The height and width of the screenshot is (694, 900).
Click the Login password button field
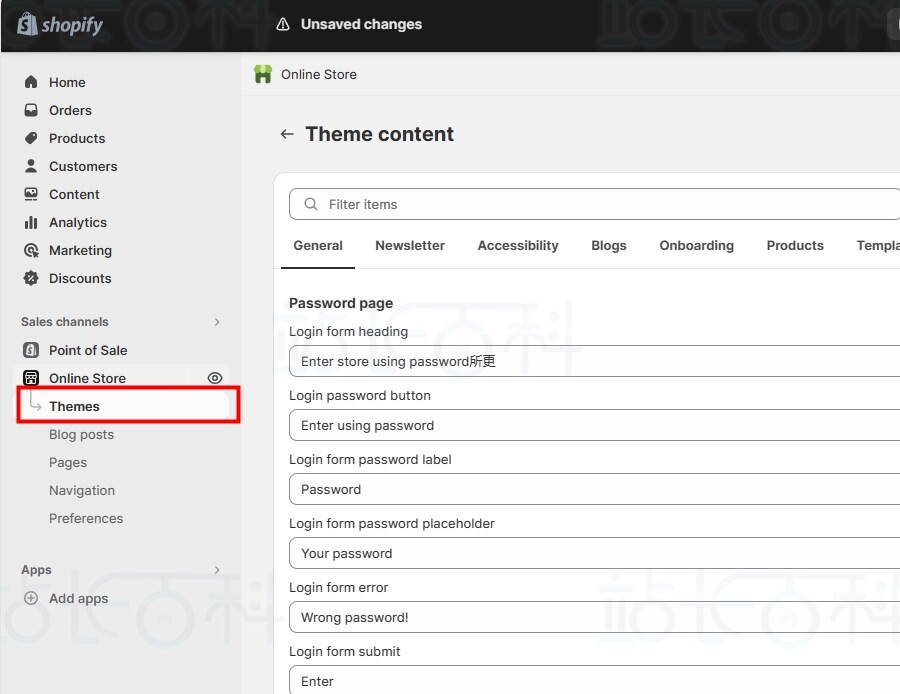pyautogui.click(x=594, y=425)
